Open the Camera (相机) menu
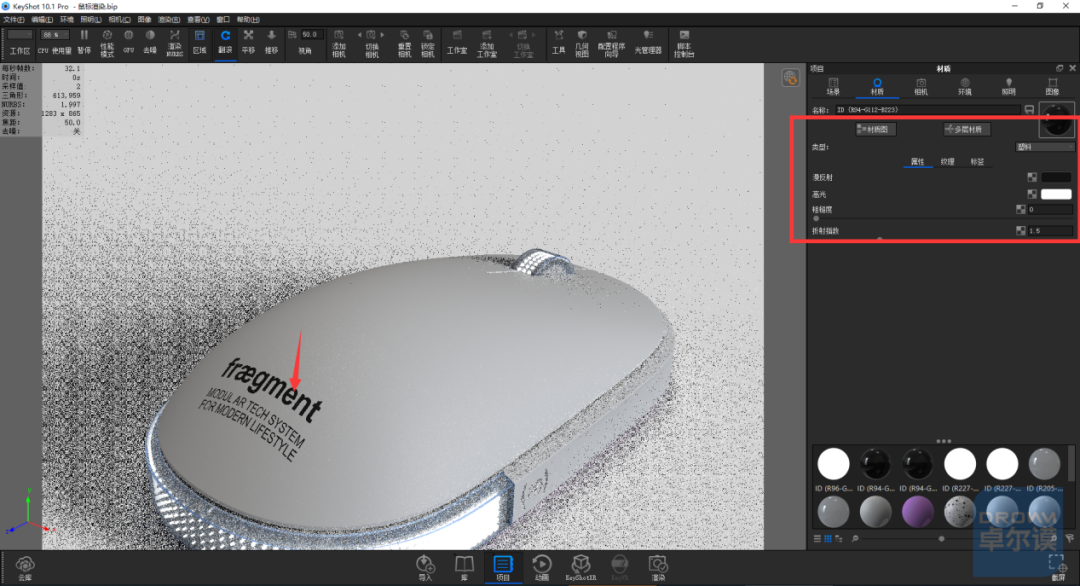The height and width of the screenshot is (586, 1080). point(119,19)
